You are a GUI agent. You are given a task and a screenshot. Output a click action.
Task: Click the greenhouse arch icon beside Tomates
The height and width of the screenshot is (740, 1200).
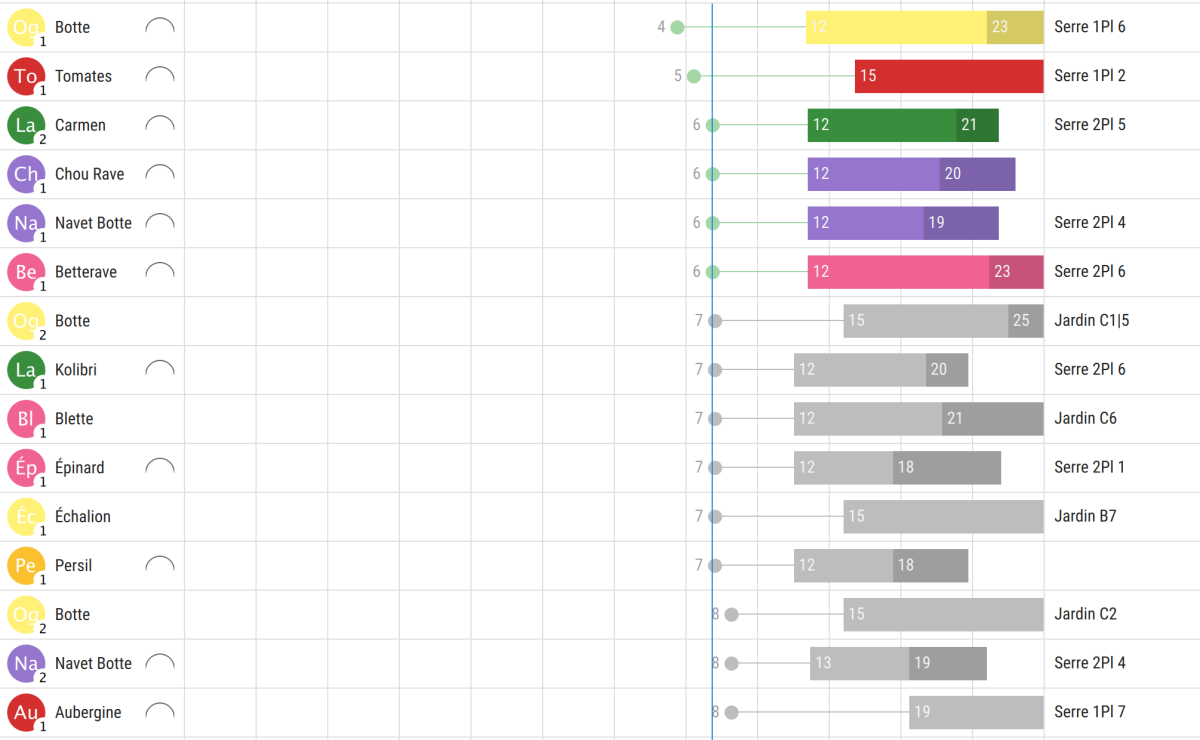(160, 76)
